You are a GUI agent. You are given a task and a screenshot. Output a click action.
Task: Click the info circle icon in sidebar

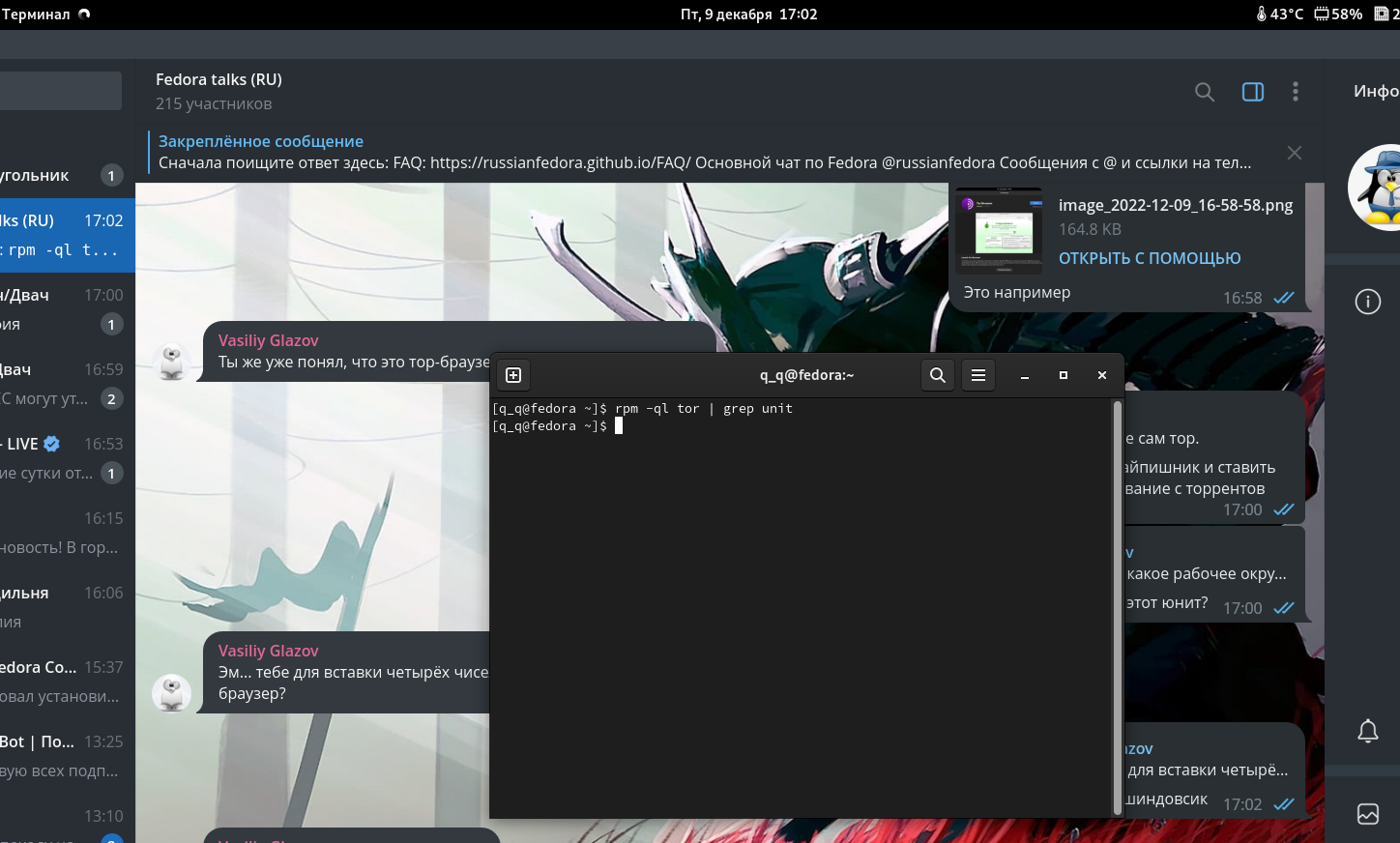(1367, 302)
